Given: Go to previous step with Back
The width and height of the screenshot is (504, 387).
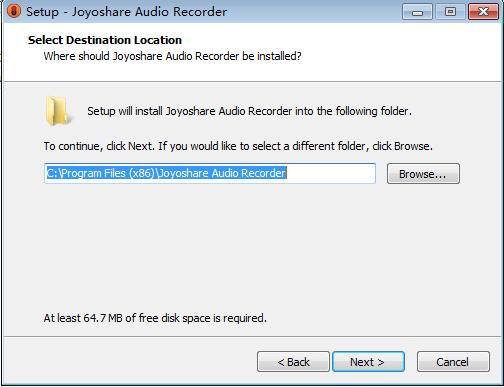Looking at the screenshot, I should pyautogui.click(x=293, y=362).
